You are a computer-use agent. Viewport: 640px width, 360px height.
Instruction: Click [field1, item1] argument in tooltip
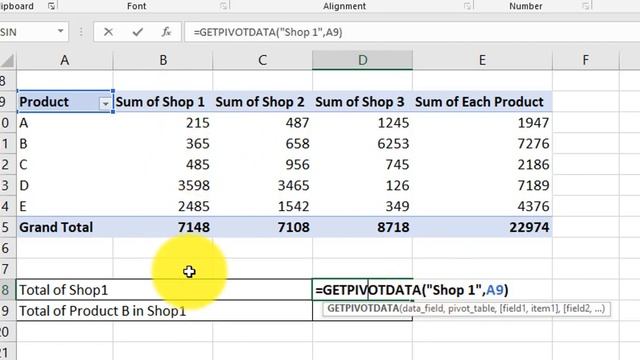pos(529,309)
